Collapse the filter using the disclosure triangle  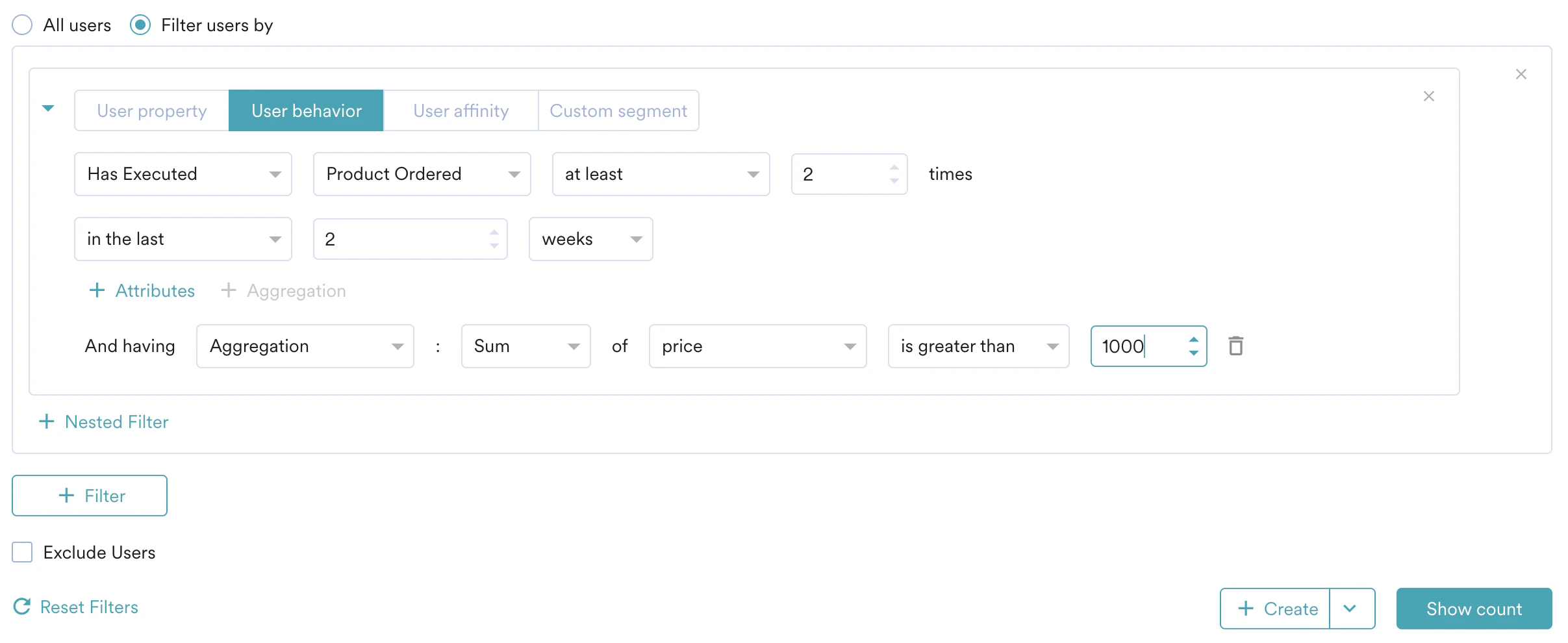(x=48, y=109)
